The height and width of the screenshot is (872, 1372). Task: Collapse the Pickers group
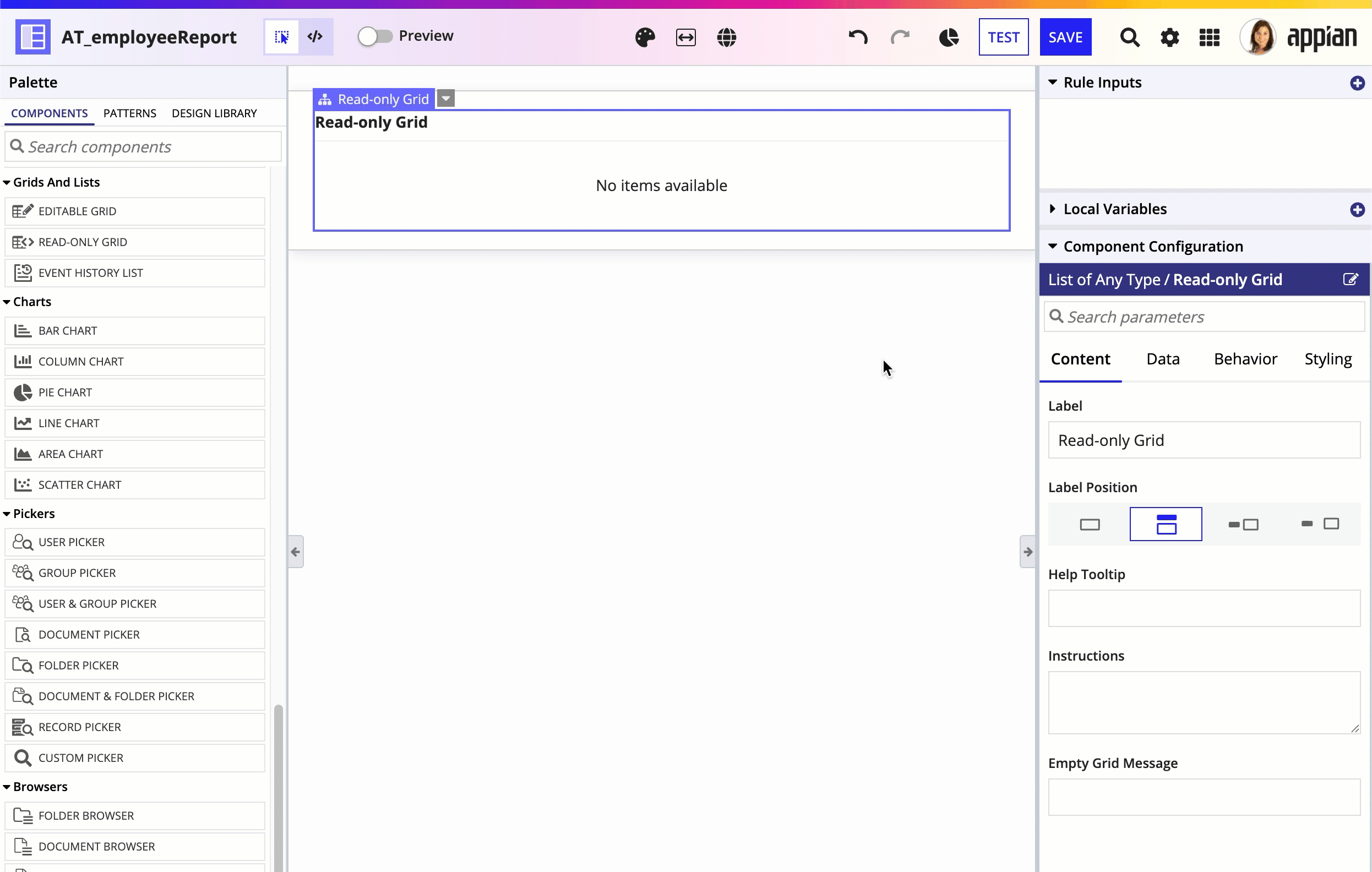coord(7,514)
